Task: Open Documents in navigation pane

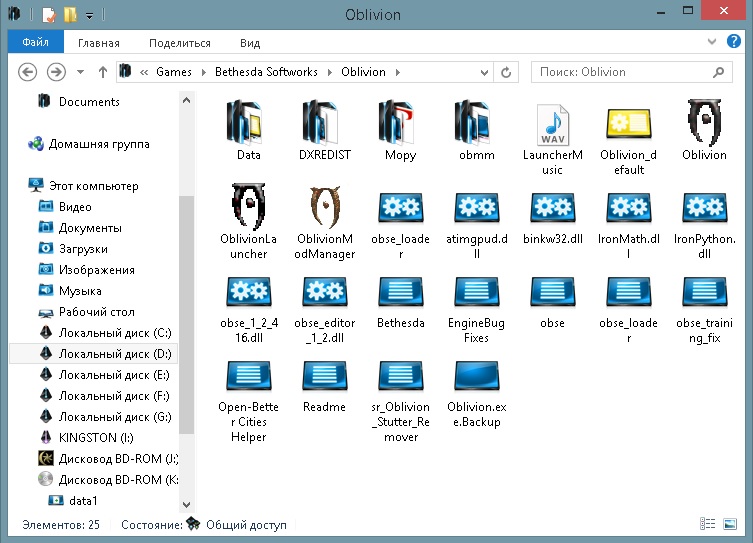Action: [x=89, y=102]
